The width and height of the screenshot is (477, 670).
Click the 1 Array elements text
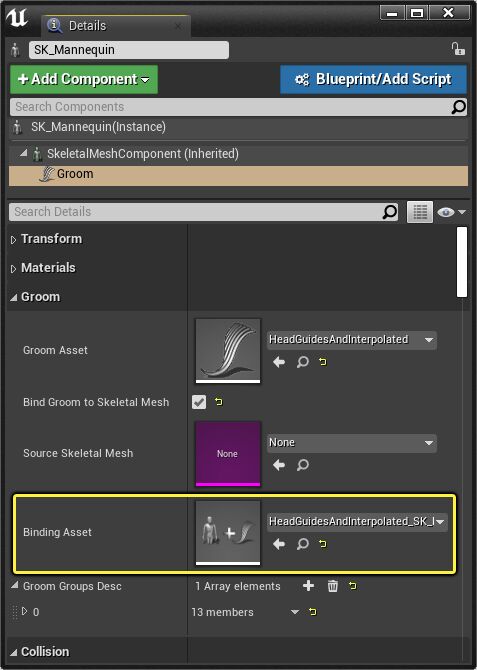point(238,586)
